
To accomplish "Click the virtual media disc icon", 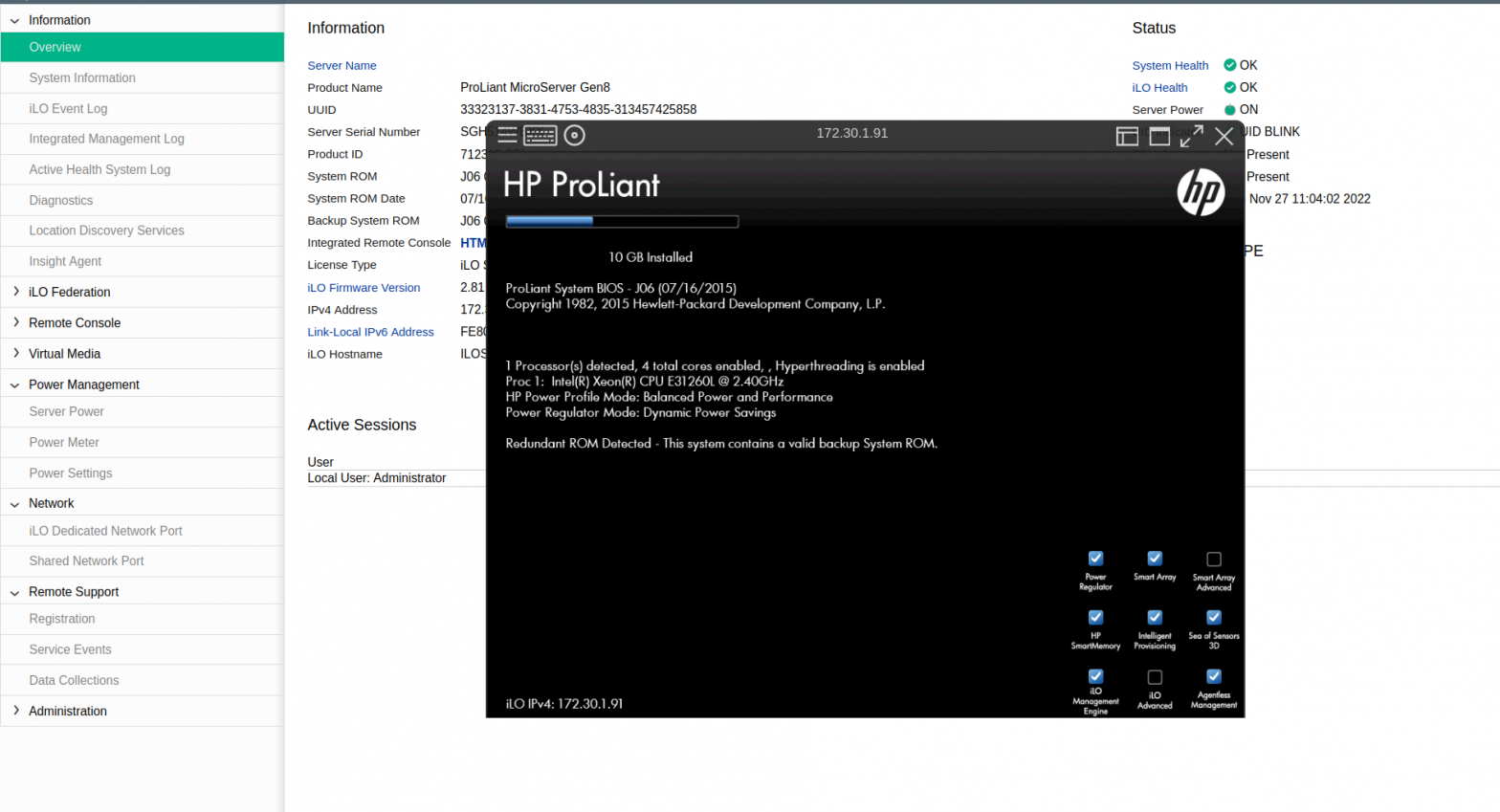I will pos(574,135).
